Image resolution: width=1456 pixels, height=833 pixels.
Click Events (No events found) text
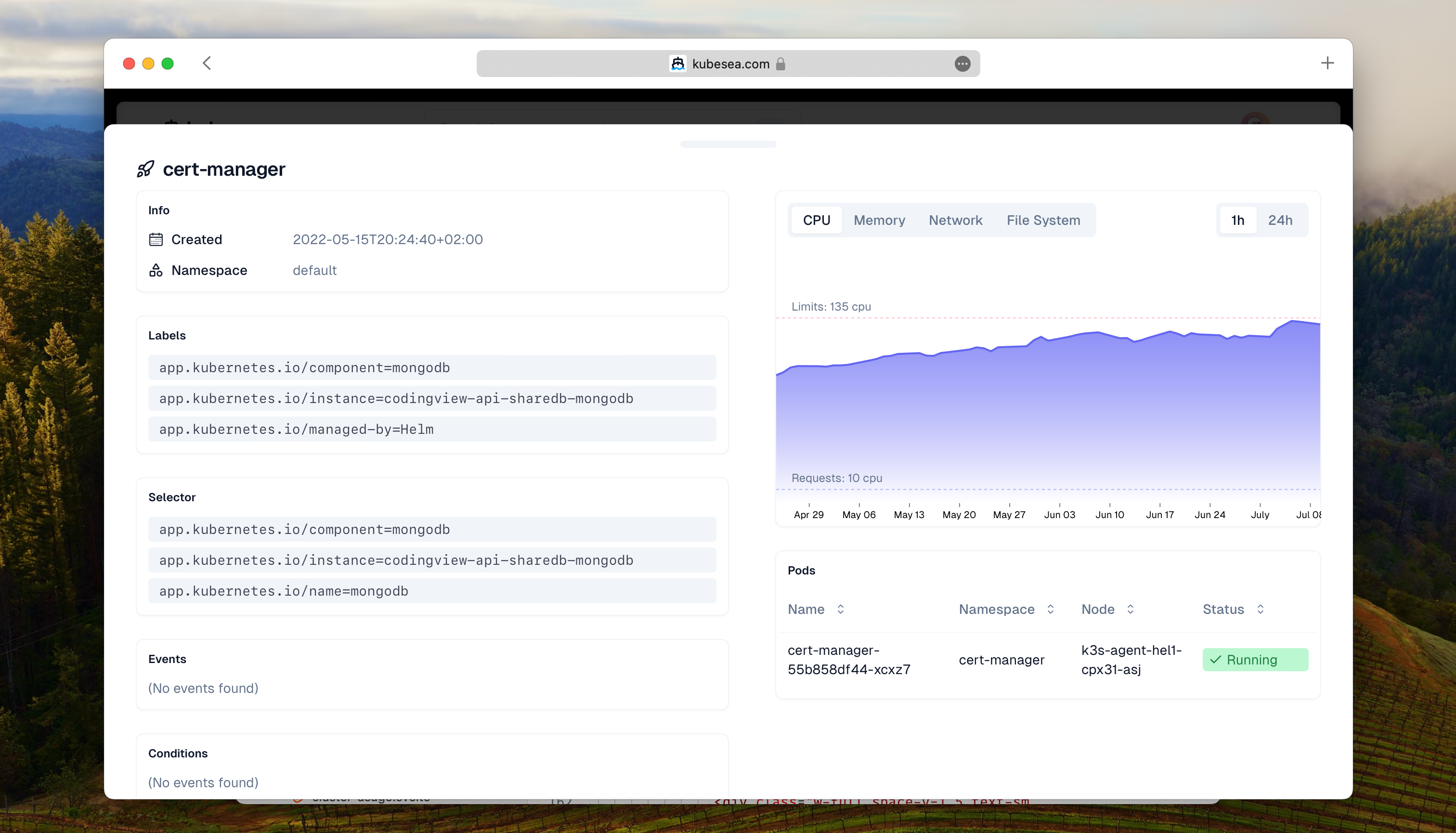pos(203,688)
